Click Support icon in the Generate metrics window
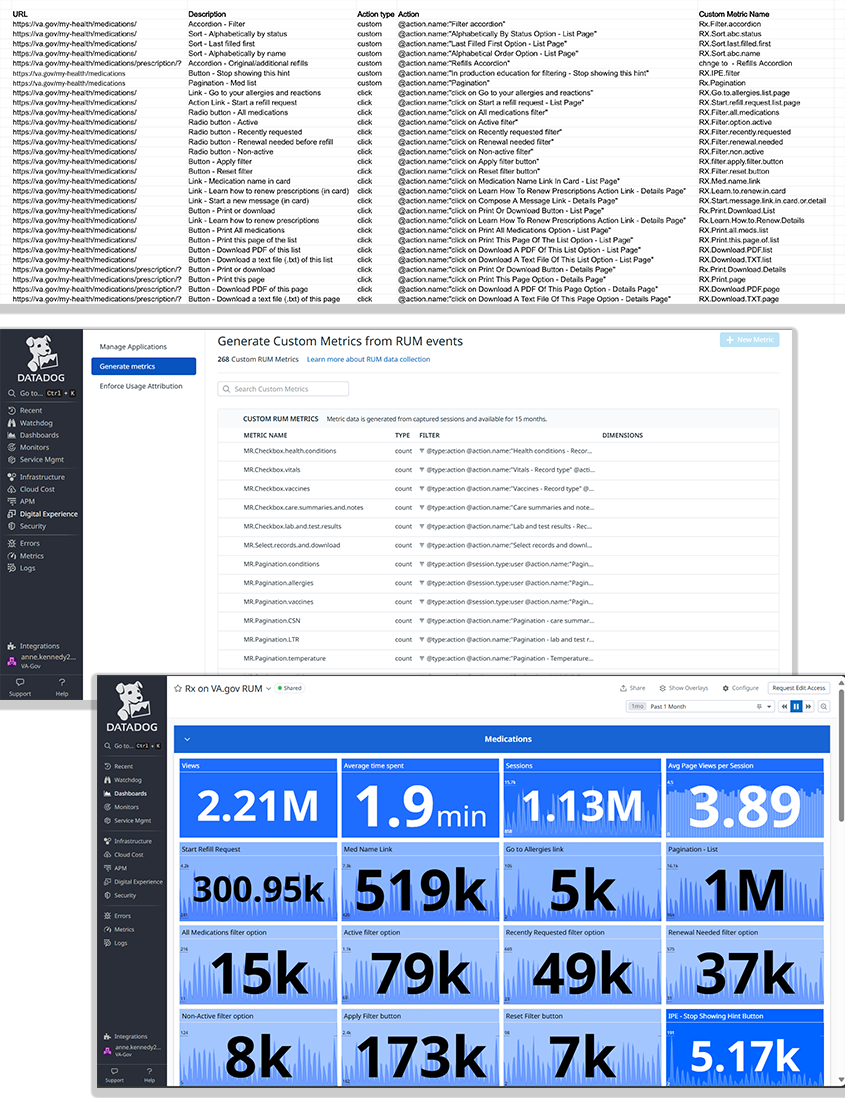 (x=20, y=682)
